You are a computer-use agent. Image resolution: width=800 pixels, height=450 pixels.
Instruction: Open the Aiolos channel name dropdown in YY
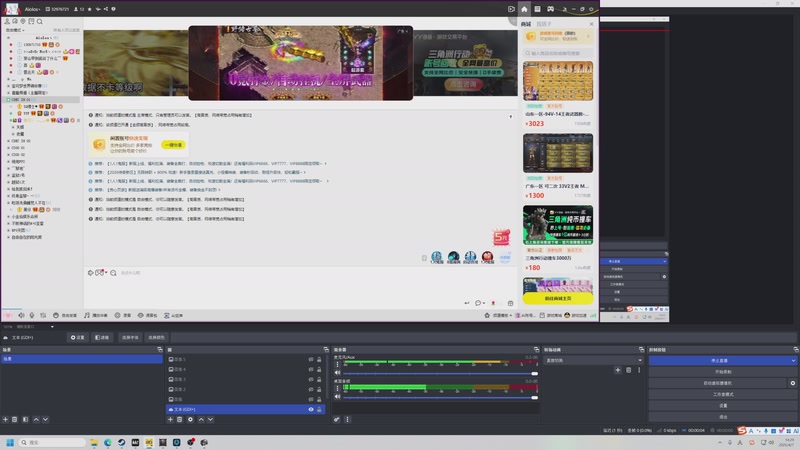[33, 9]
